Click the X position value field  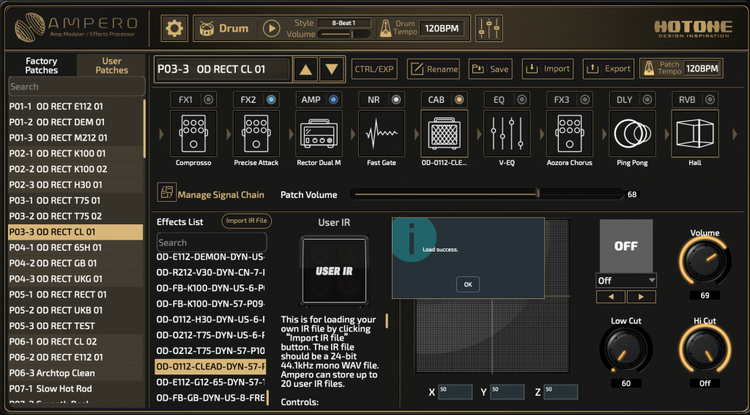(x=455, y=392)
